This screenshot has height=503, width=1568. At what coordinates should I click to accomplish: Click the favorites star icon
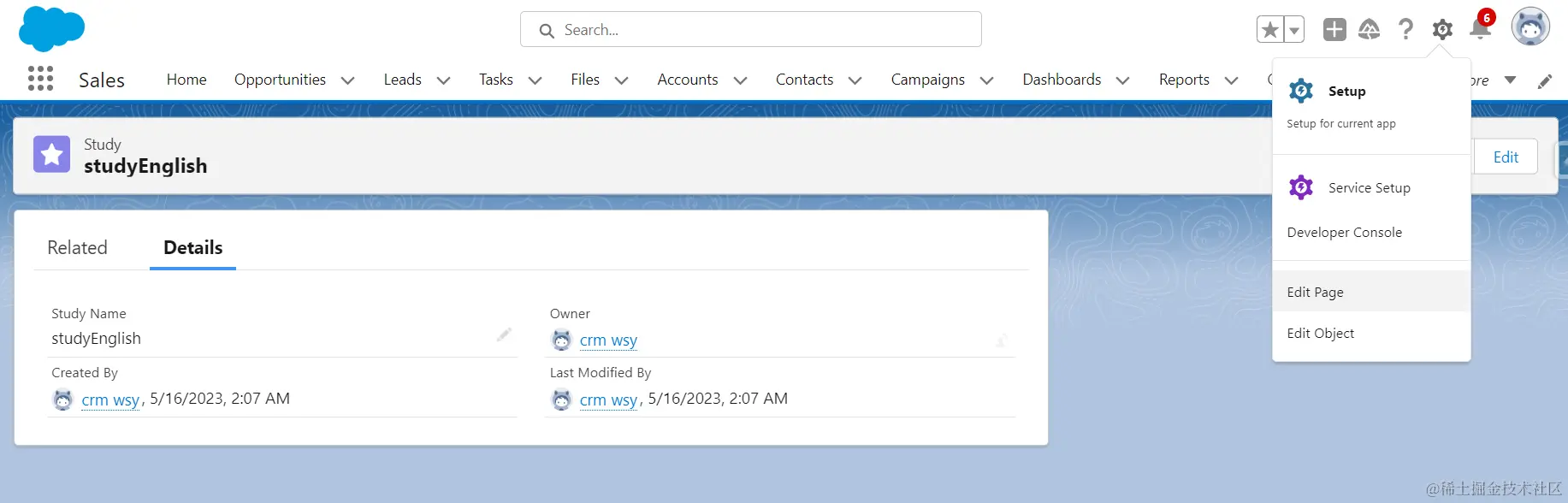(1270, 30)
